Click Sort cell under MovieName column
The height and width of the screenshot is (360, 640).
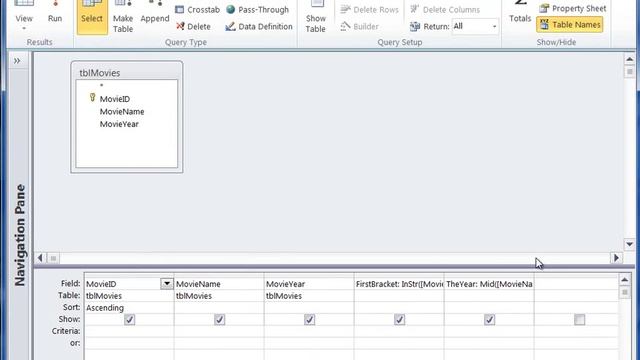(x=219, y=308)
